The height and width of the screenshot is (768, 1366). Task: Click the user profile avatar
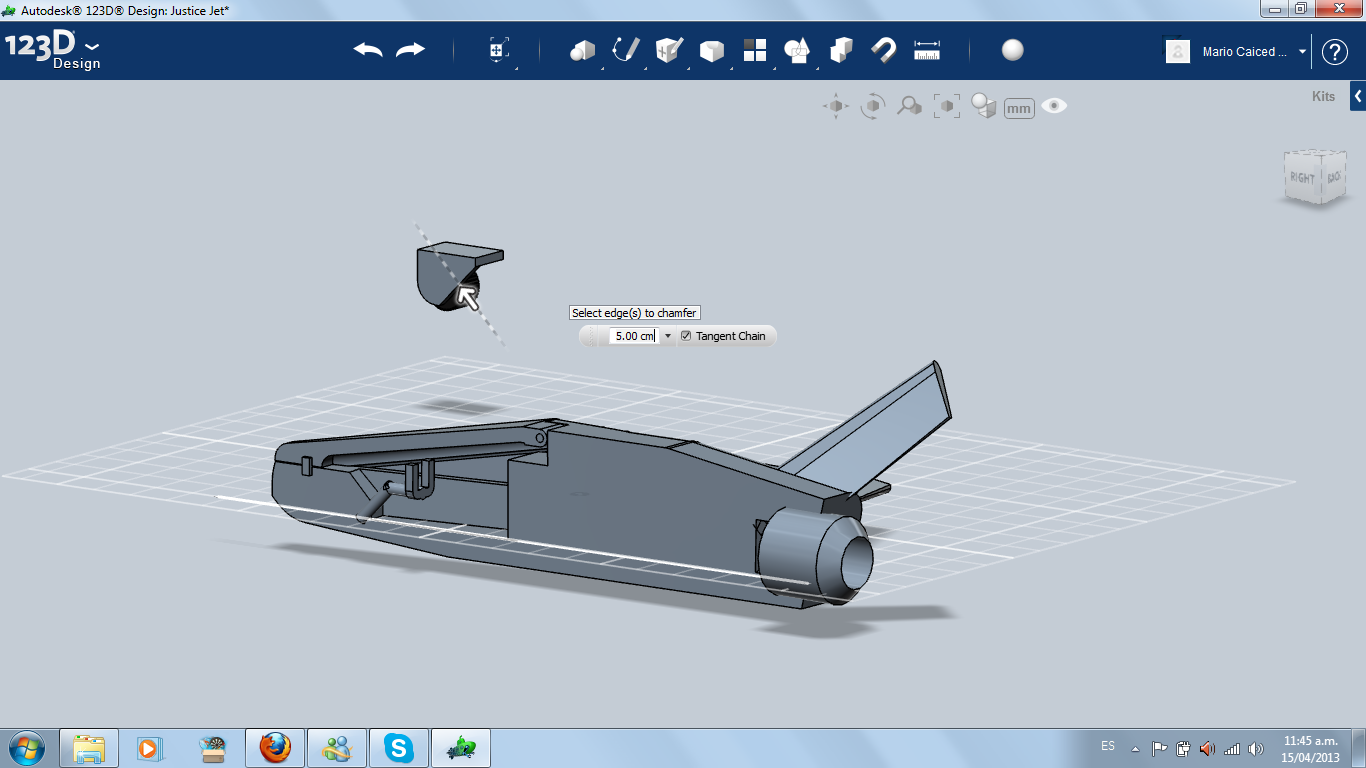pyautogui.click(x=1178, y=51)
